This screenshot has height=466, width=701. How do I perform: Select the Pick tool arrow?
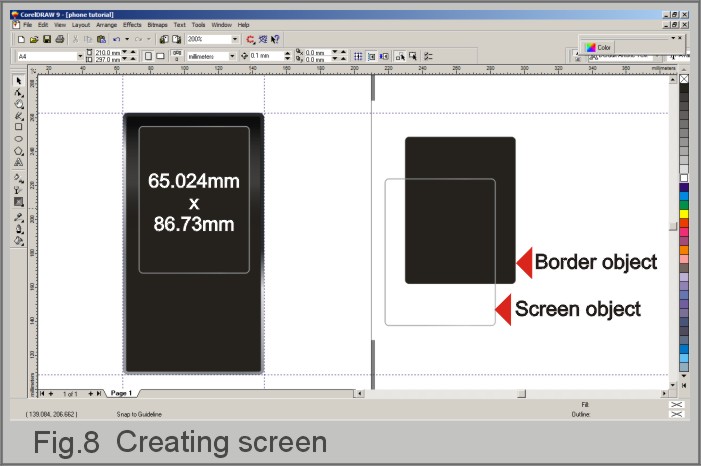[x=18, y=81]
